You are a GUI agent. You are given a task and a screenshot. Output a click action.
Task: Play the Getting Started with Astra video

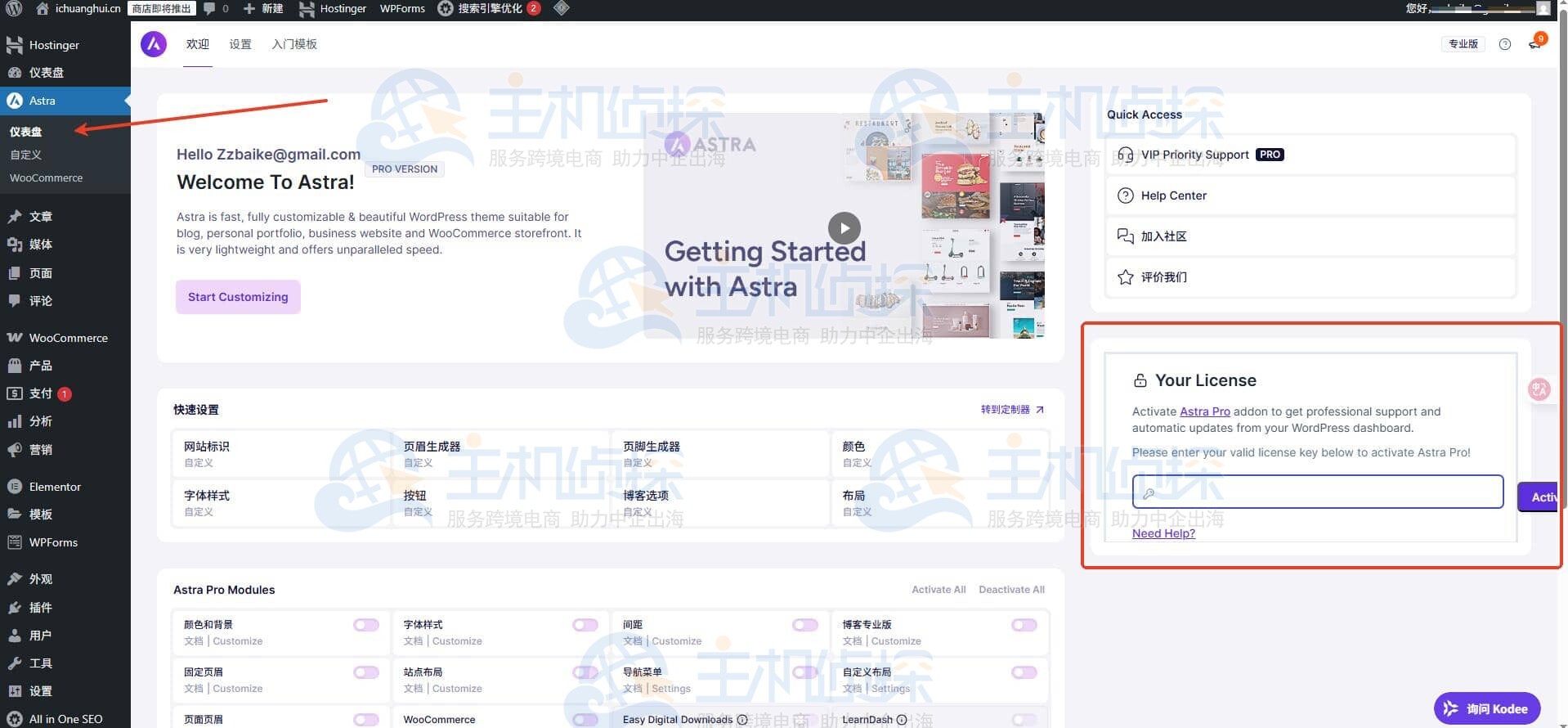(x=844, y=228)
